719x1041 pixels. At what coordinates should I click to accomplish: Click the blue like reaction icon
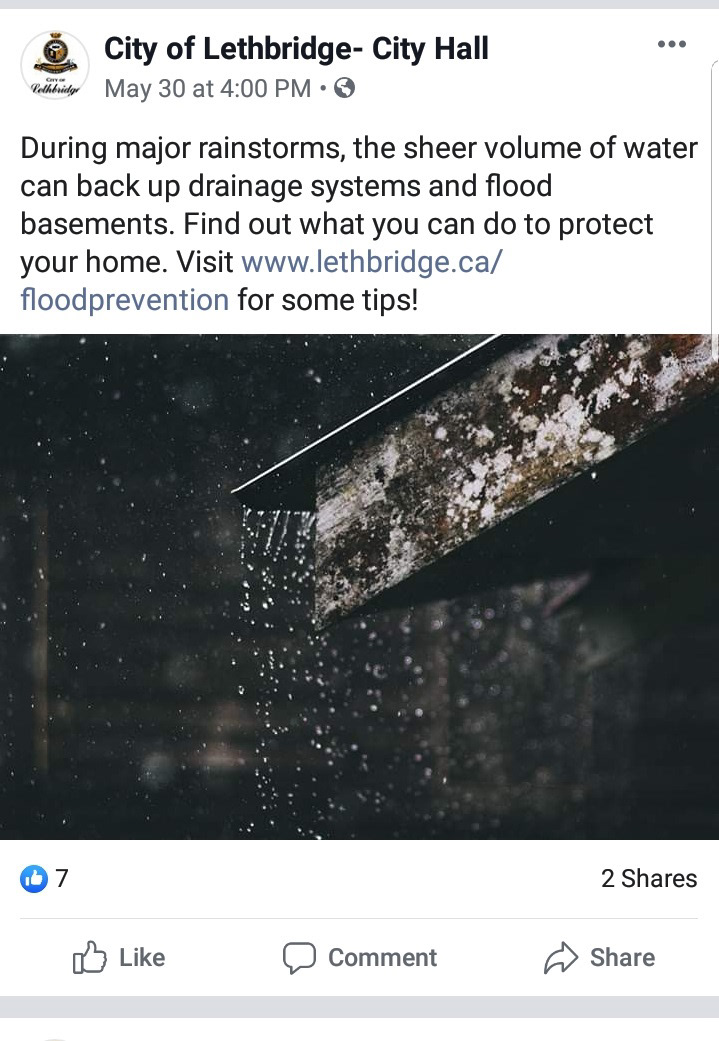pos(34,878)
